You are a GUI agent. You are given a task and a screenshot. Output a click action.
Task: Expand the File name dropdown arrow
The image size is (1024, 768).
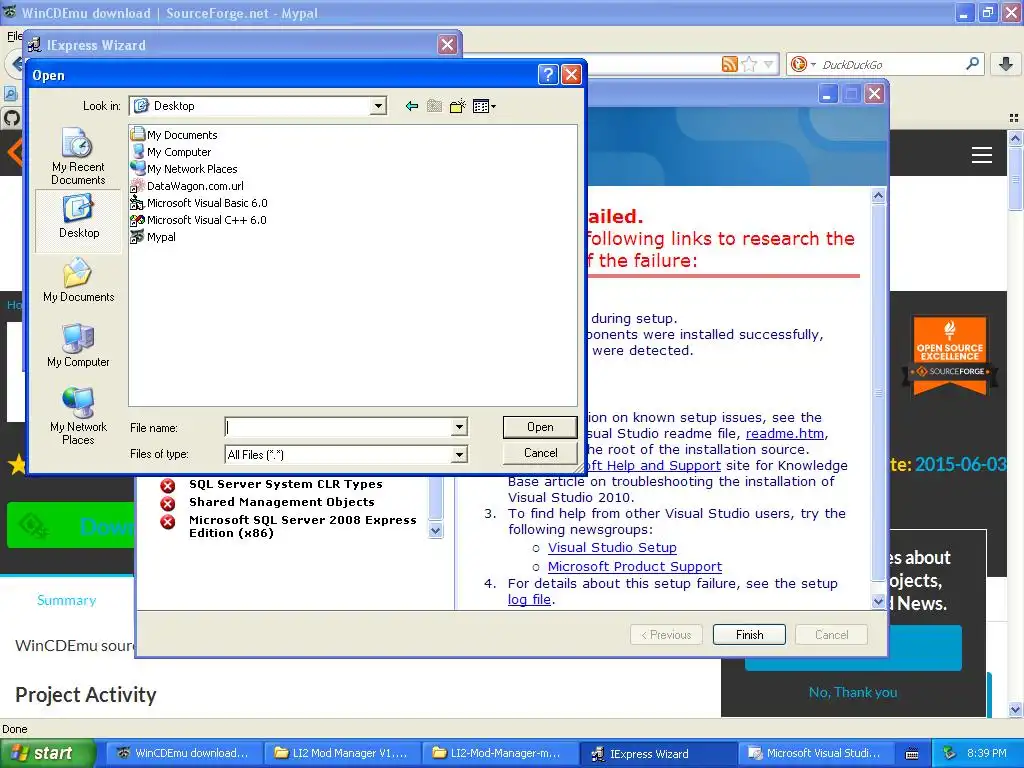pyautogui.click(x=459, y=427)
